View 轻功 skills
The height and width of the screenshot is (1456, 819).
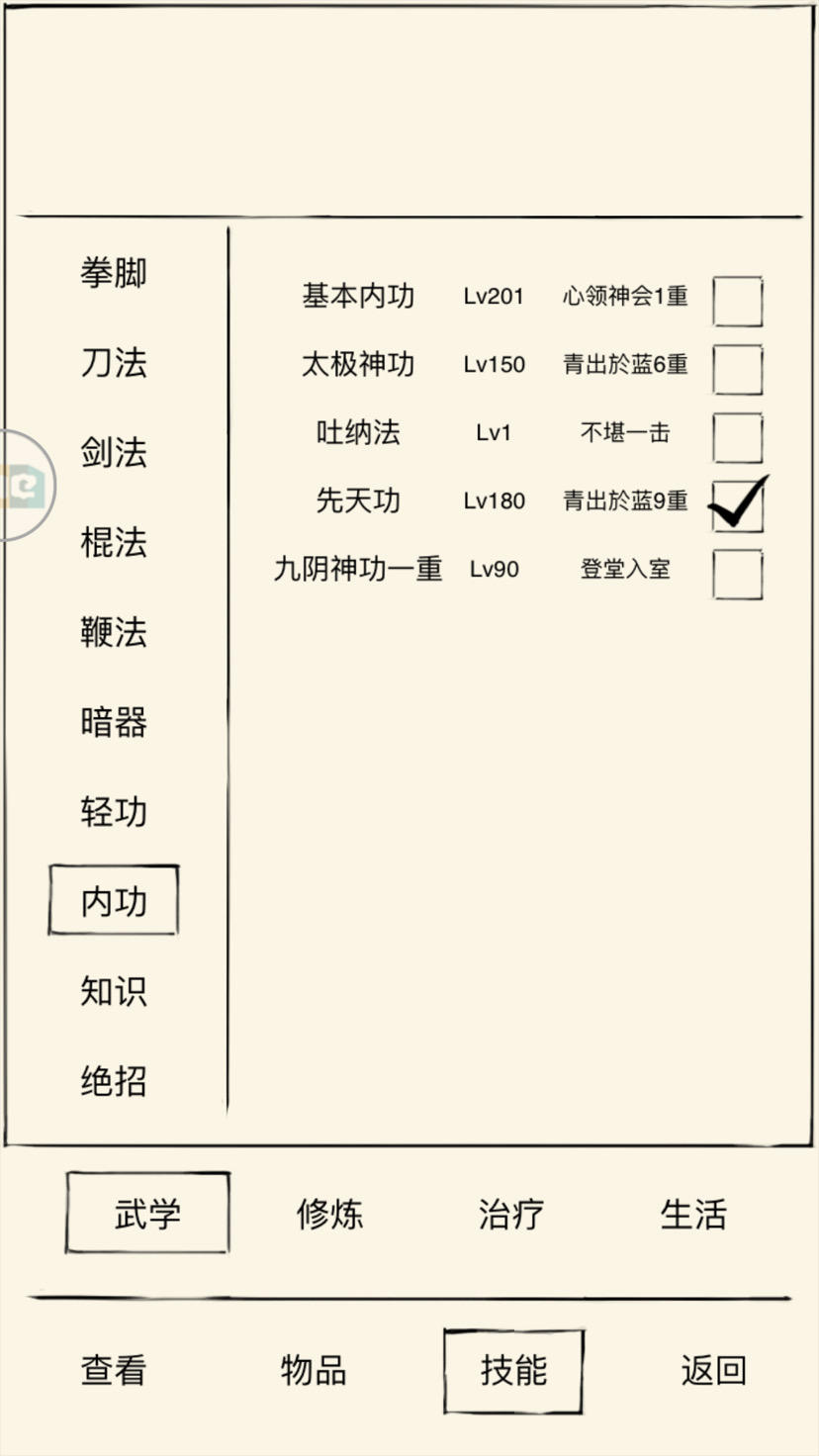[114, 812]
